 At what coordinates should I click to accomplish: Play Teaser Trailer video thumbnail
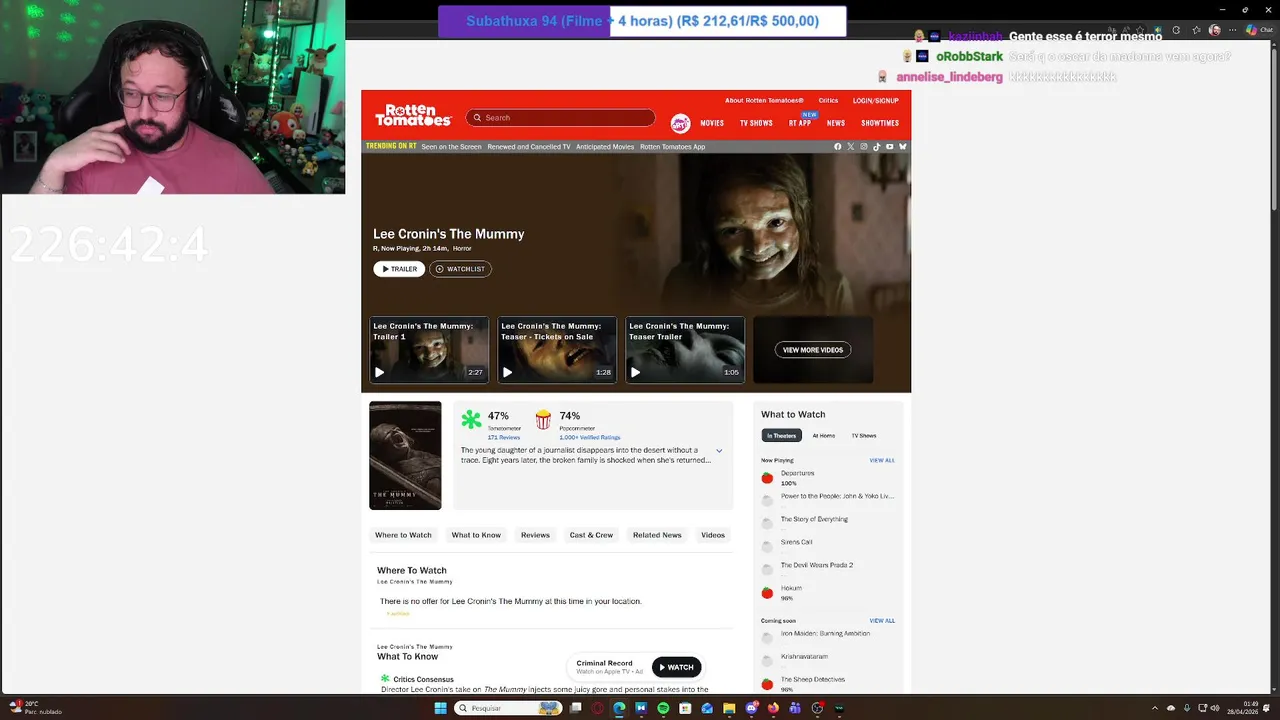(685, 350)
